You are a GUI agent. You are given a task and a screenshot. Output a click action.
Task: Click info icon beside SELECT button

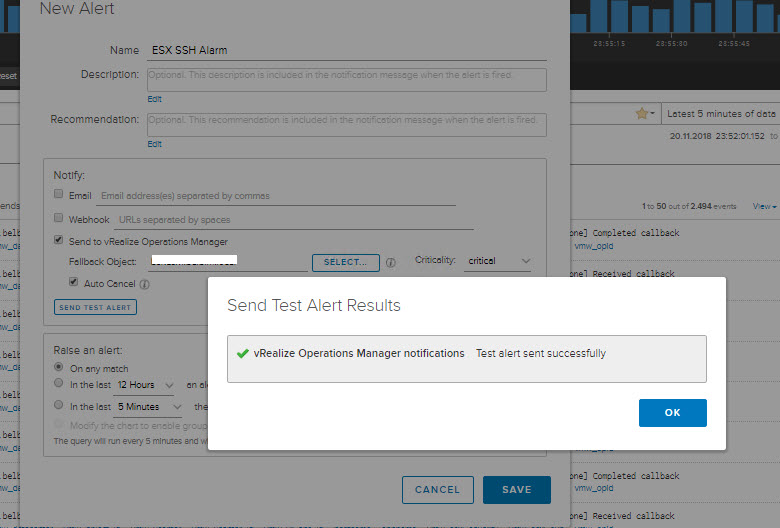click(x=391, y=263)
